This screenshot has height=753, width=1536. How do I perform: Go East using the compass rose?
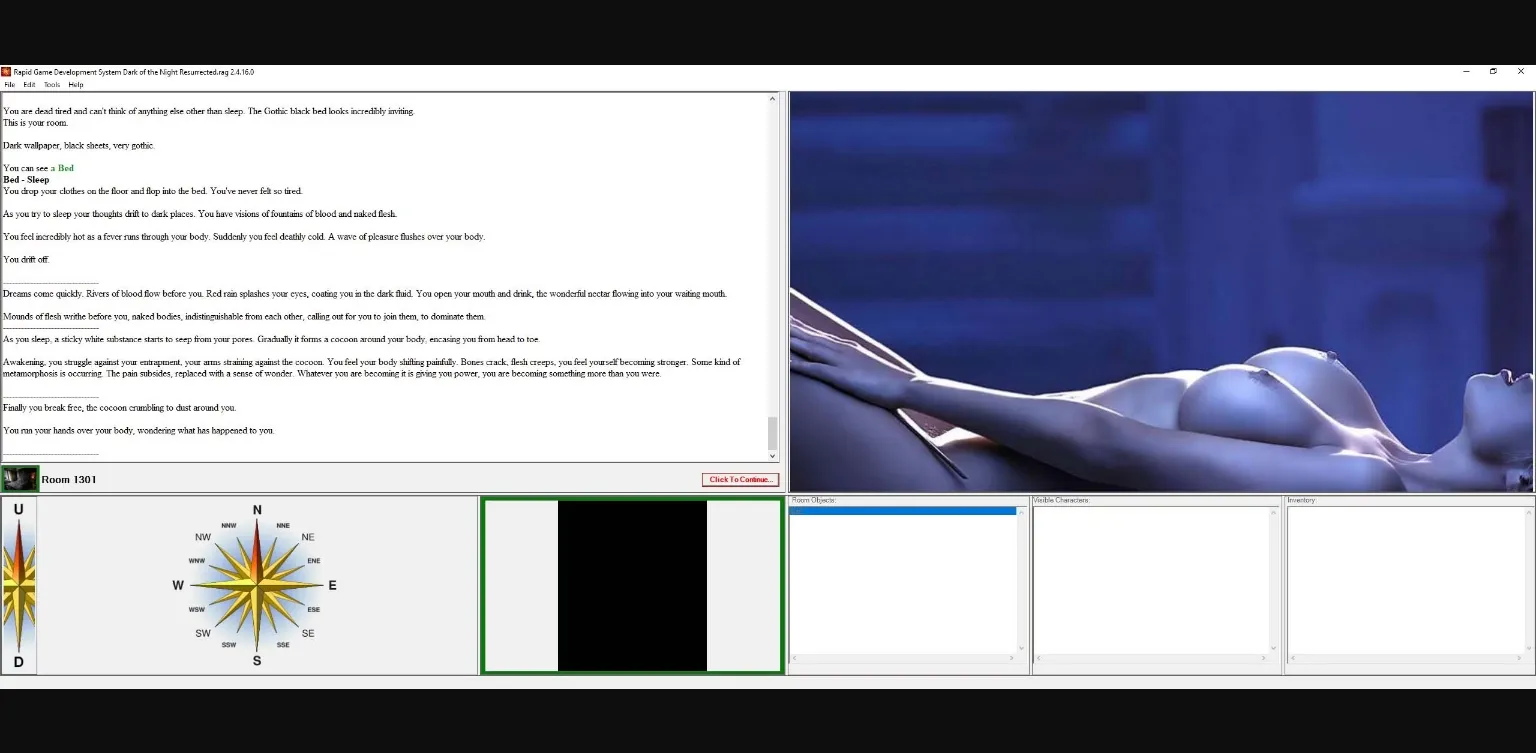(332, 585)
